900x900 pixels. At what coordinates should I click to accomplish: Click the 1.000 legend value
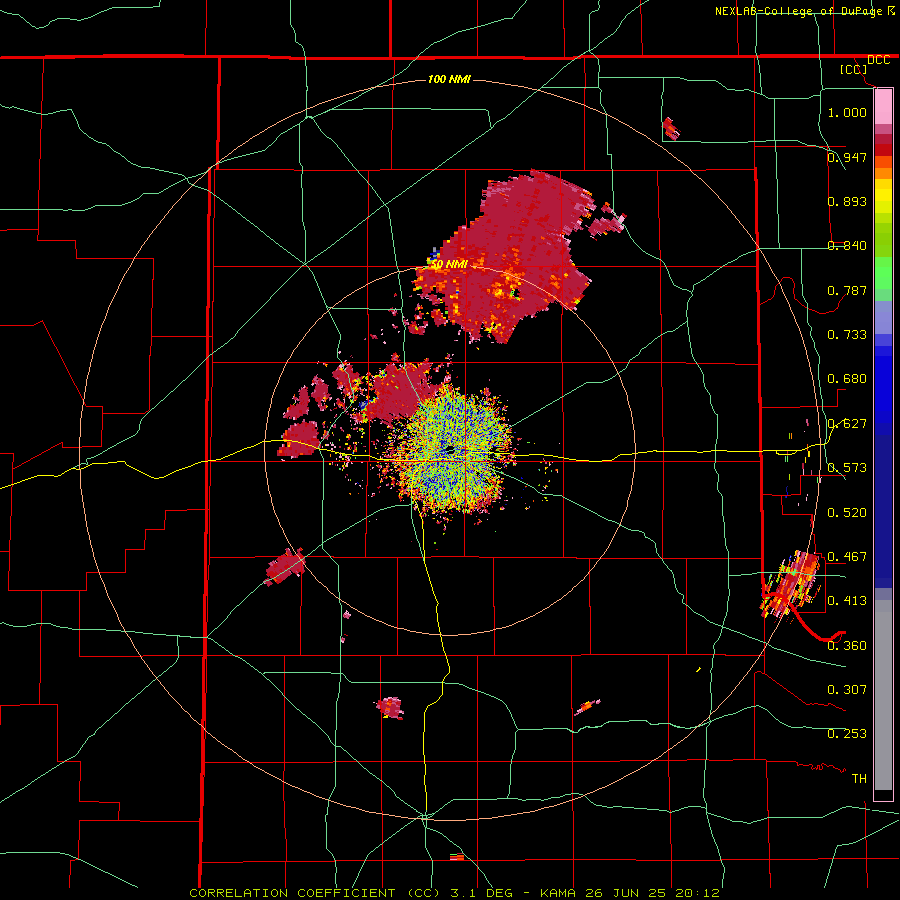click(x=847, y=112)
